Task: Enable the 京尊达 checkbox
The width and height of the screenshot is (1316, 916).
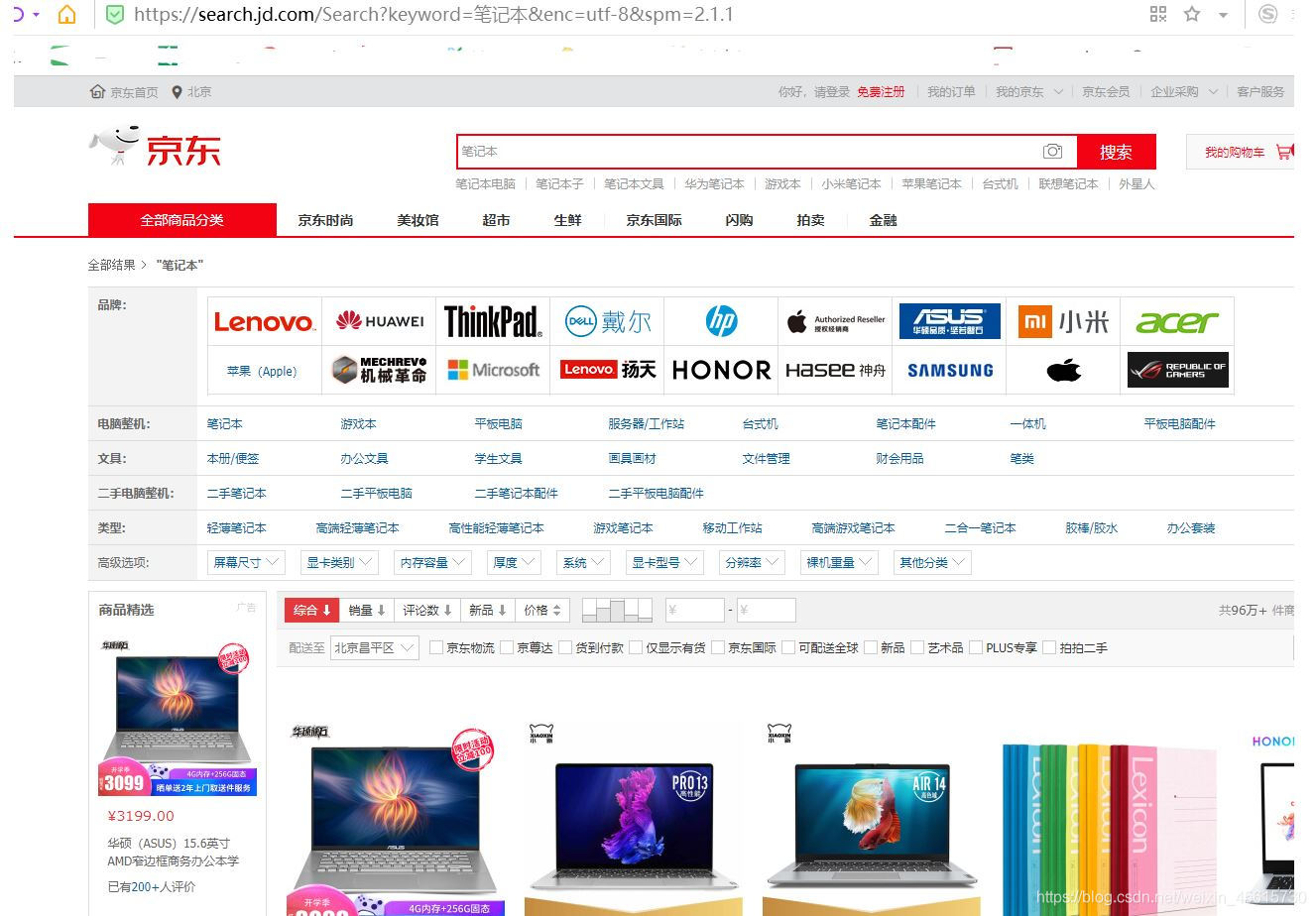Action: point(507,648)
